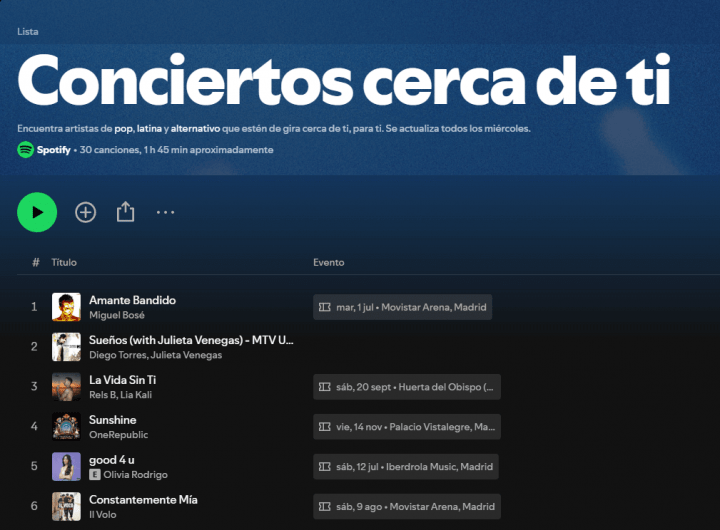Click ticket icon in the sáb, 9 ago event
Image resolution: width=720 pixels, height=530 pixels.
(x=325, y=507)
